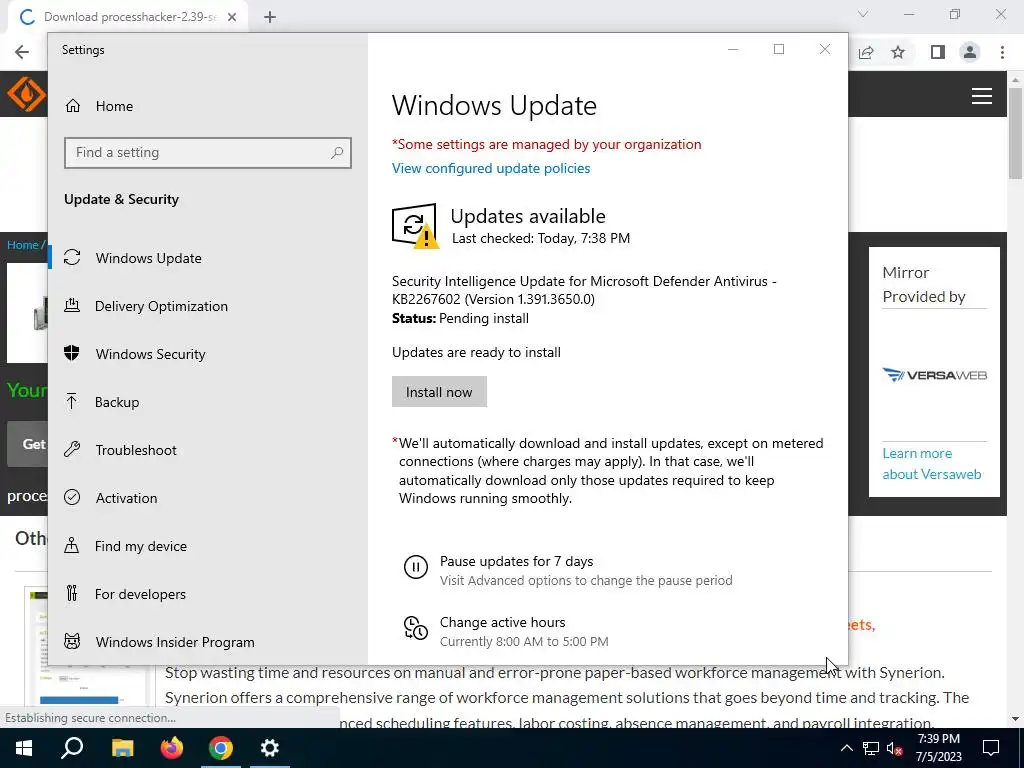Click the For developers icon
The height and width of the screenshot is (768, 1024).
coord(72,594)
